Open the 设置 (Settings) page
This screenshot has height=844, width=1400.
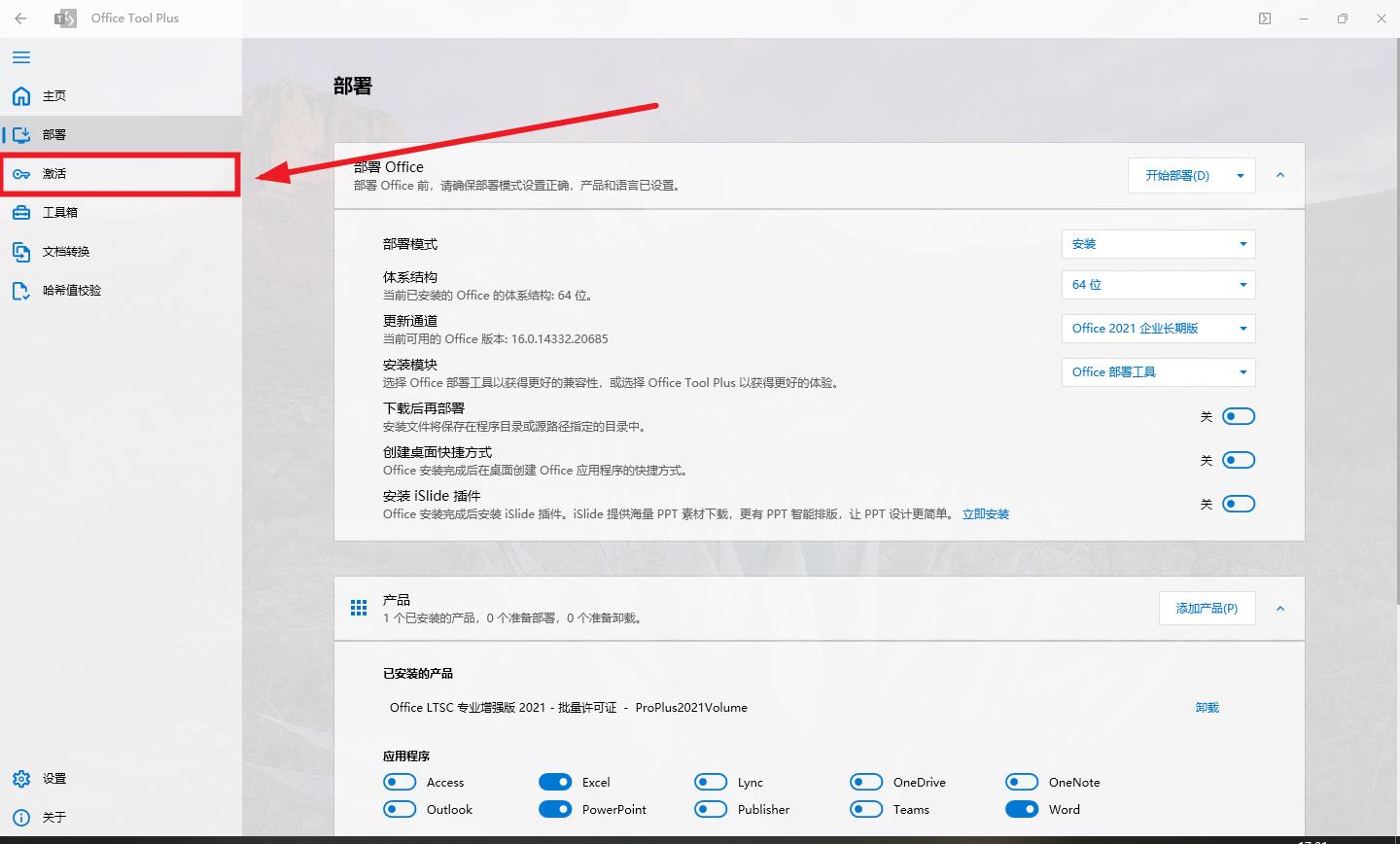coord(53,778)
